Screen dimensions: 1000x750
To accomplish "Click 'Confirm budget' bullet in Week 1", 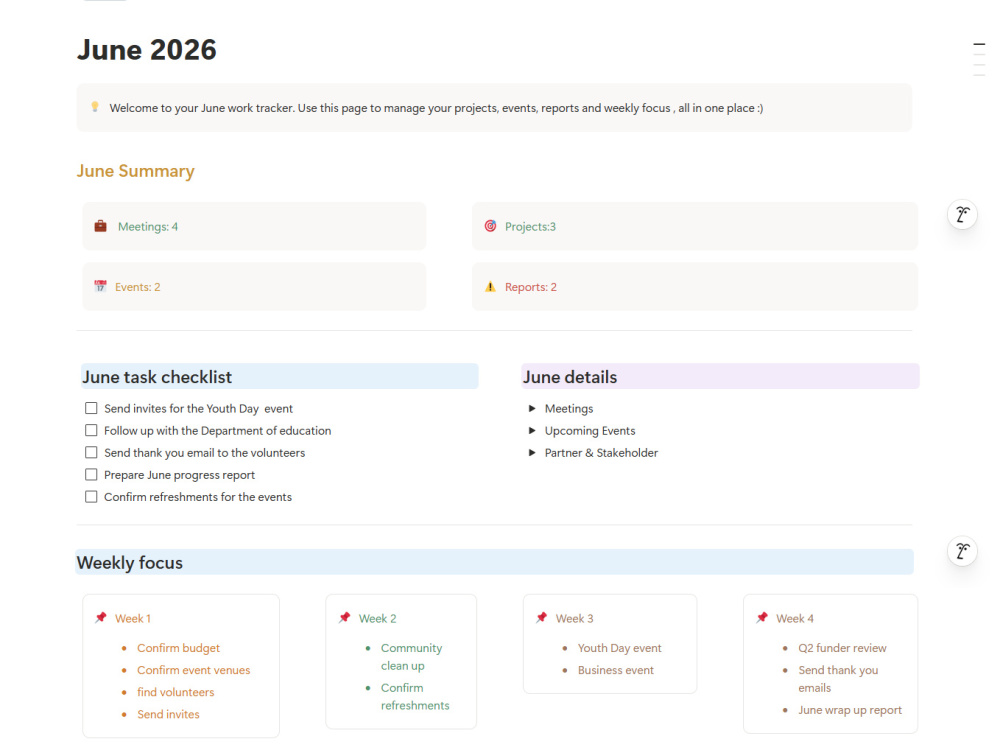I will tap(179, 648).
